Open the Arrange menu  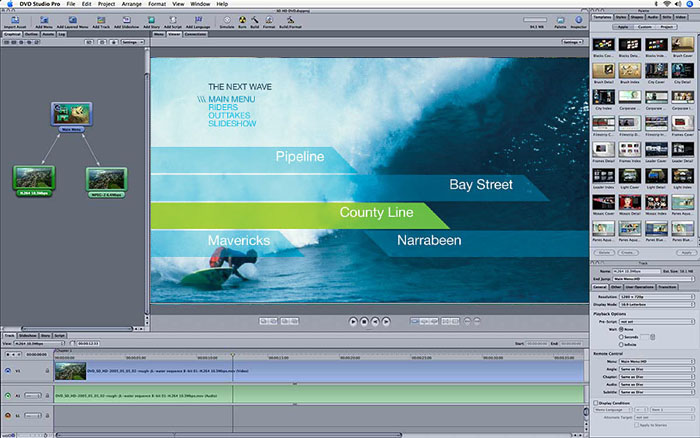(131, 4)
